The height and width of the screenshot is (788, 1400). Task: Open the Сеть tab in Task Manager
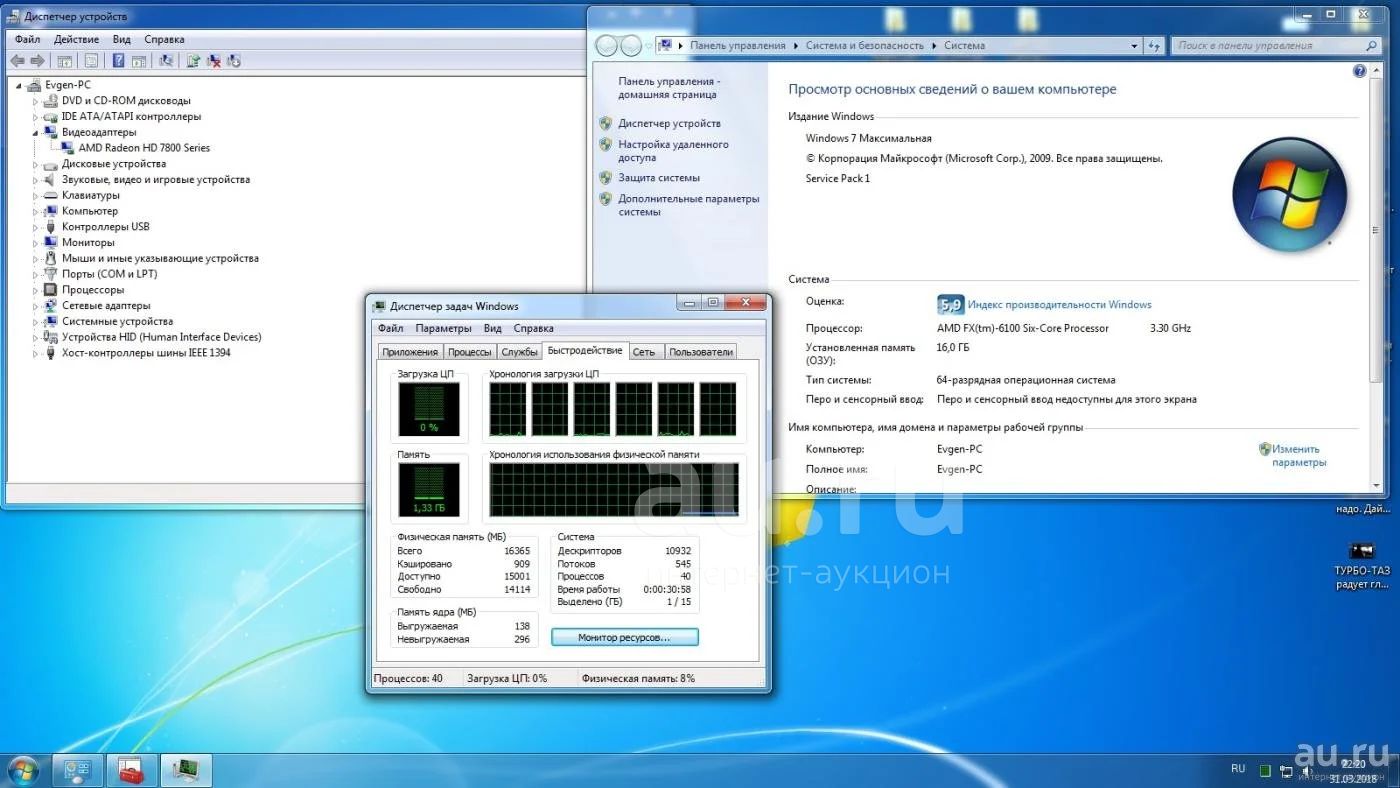(x=644, y=352)
